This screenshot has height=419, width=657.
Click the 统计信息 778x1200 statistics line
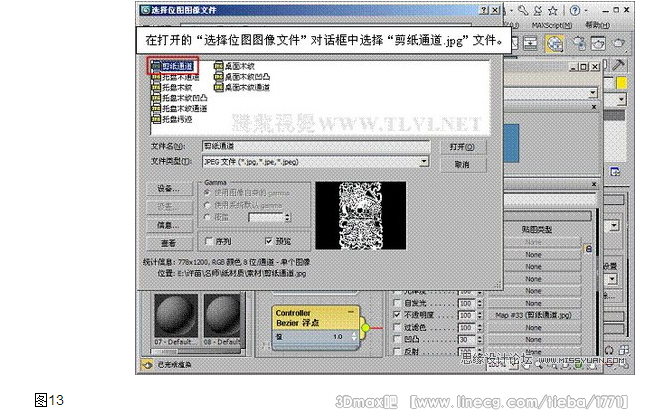[226, 262]
